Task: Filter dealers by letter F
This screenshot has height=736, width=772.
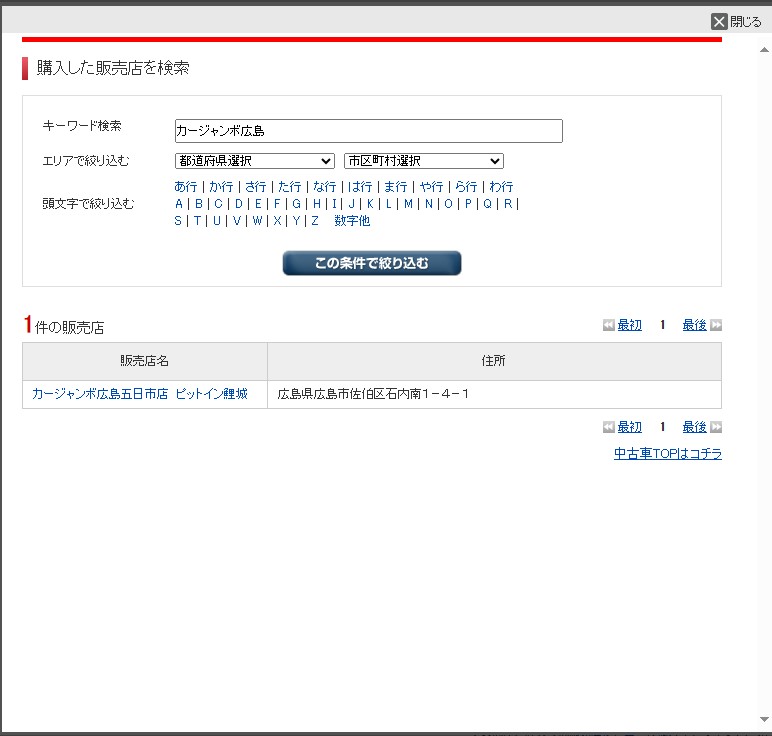Action: 277,204
